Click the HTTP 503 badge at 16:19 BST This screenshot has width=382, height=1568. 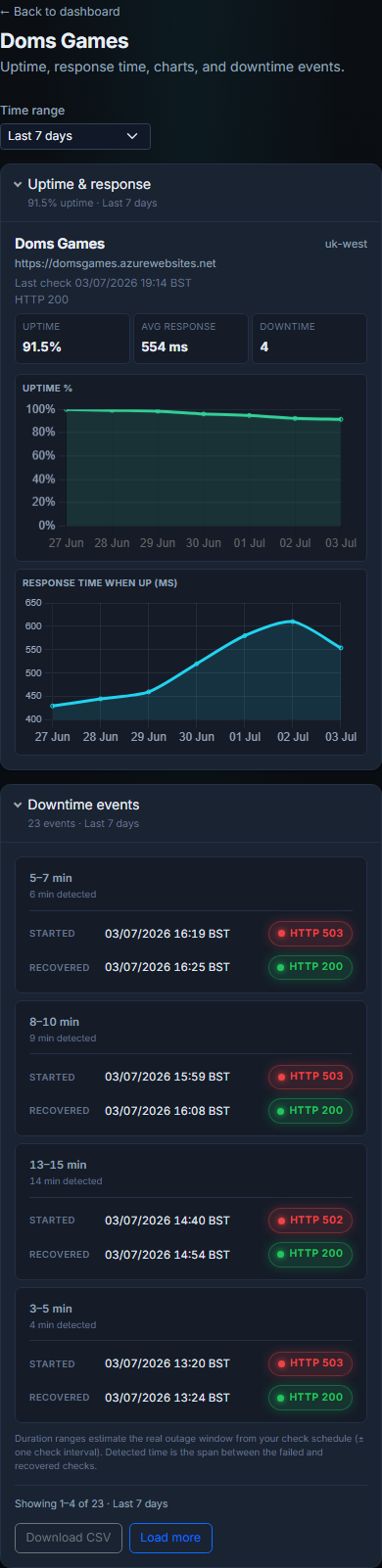tap(310, 933)
